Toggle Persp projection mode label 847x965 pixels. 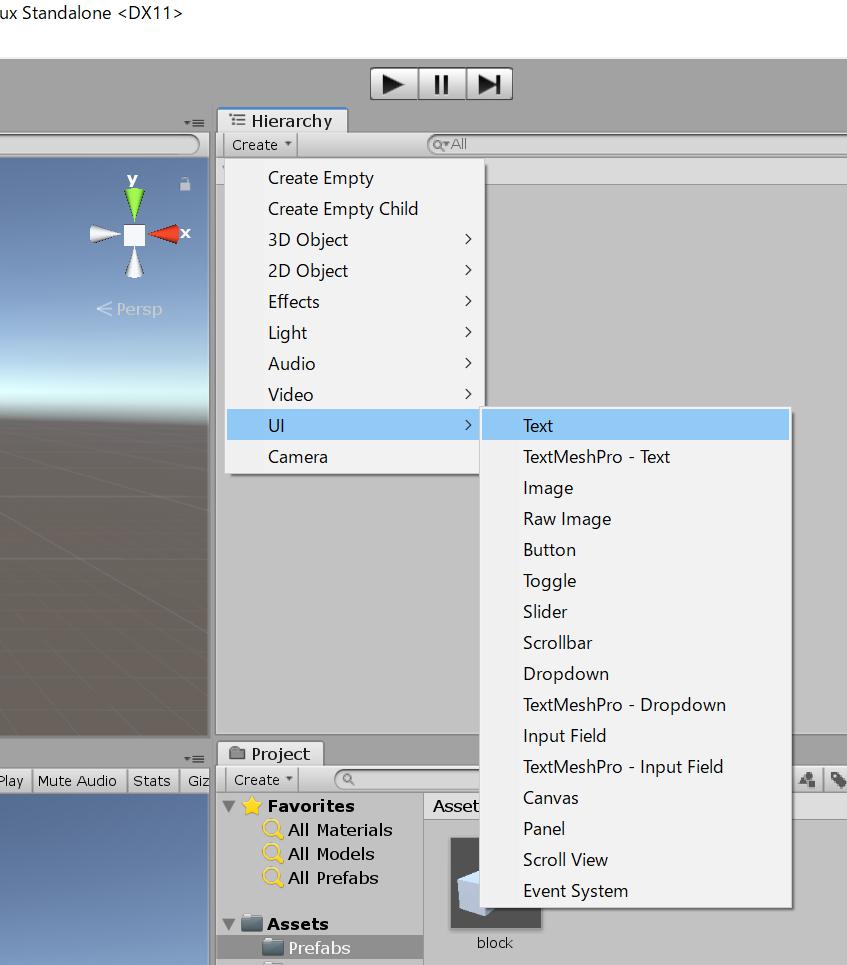coord(129,309)
